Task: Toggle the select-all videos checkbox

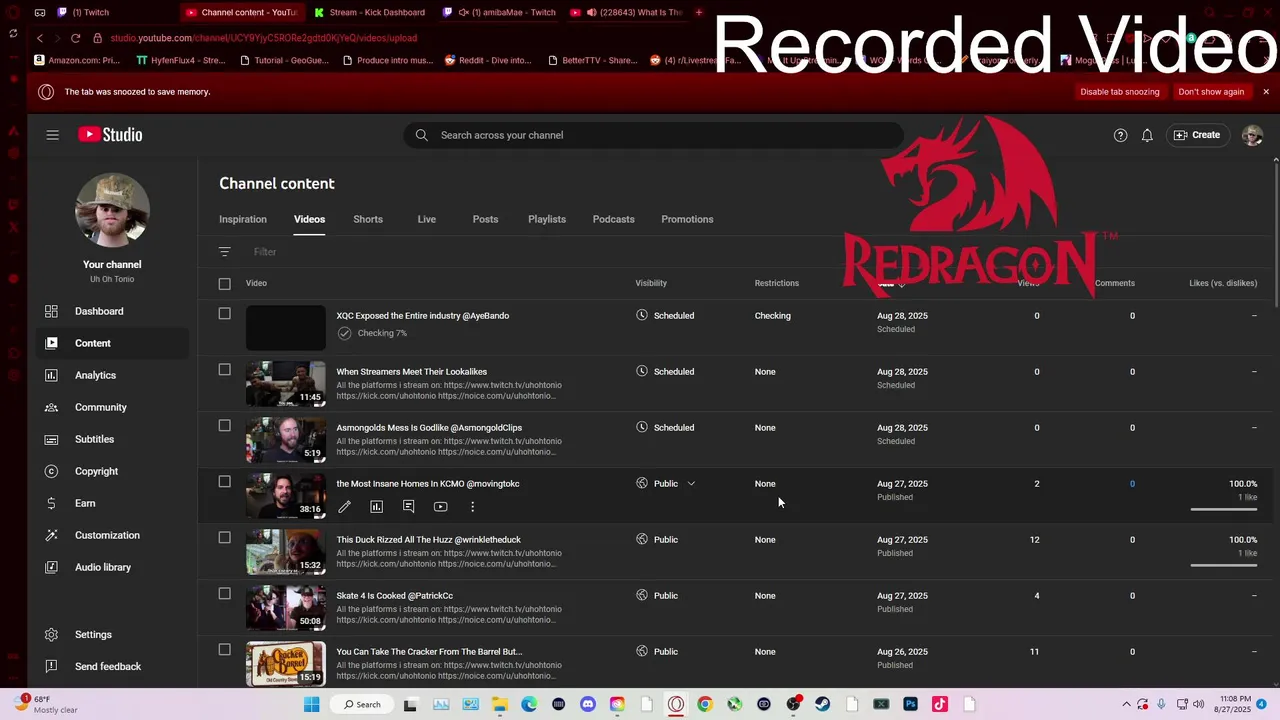Action: [x=224, y=283]
